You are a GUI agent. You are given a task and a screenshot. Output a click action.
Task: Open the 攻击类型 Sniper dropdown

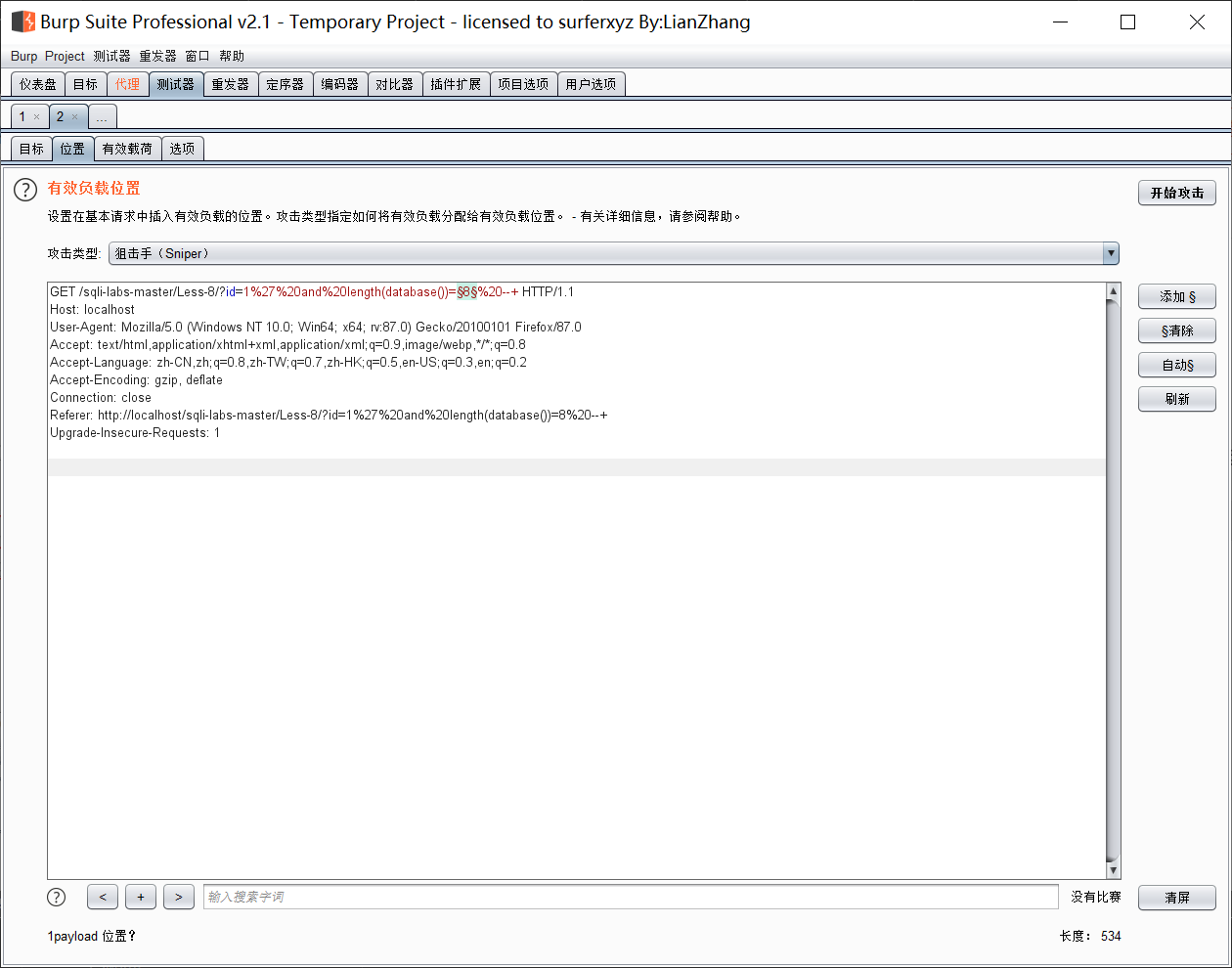click(614, 253)
